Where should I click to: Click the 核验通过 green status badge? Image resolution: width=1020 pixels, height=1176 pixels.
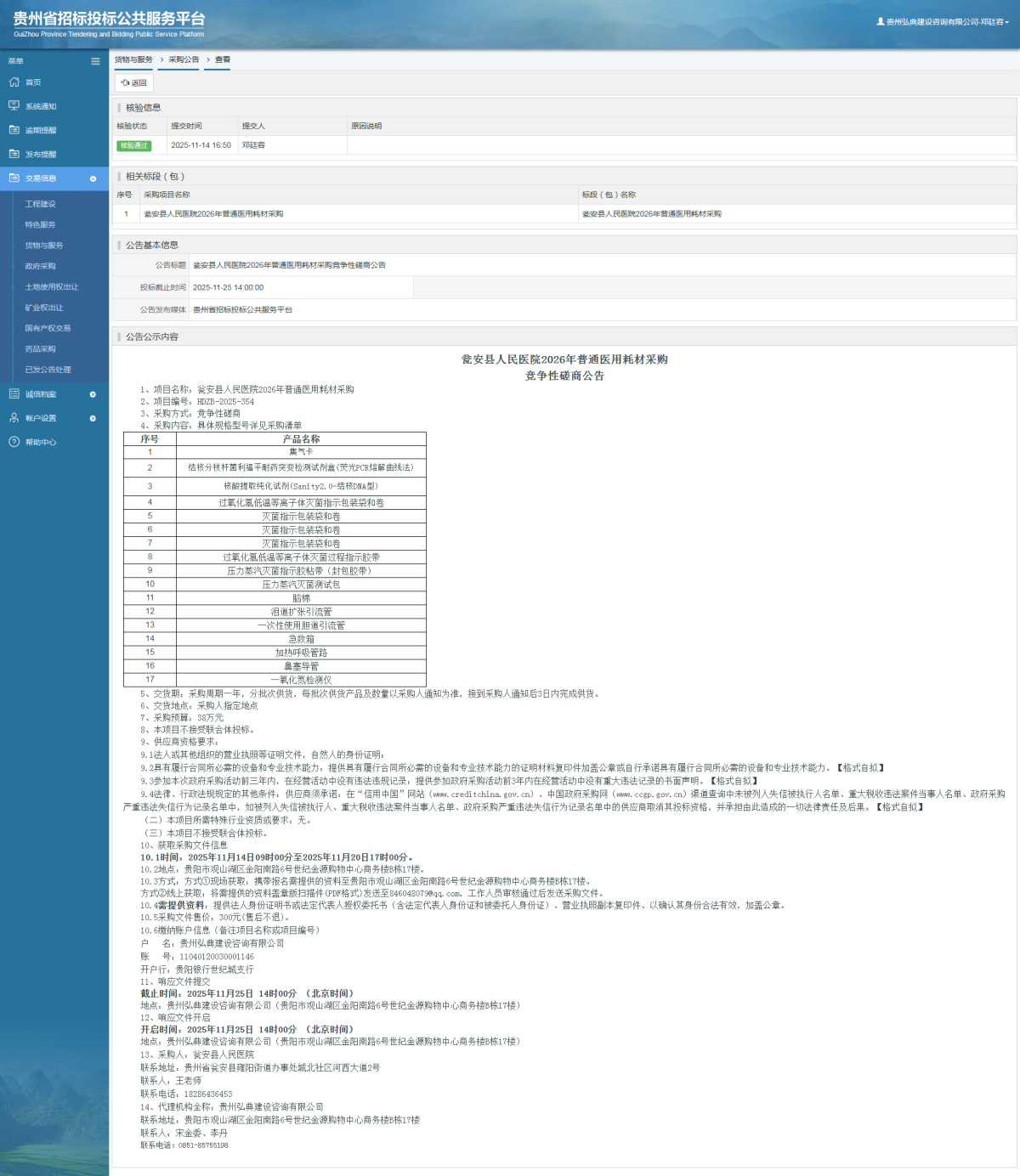click(133, 145)
